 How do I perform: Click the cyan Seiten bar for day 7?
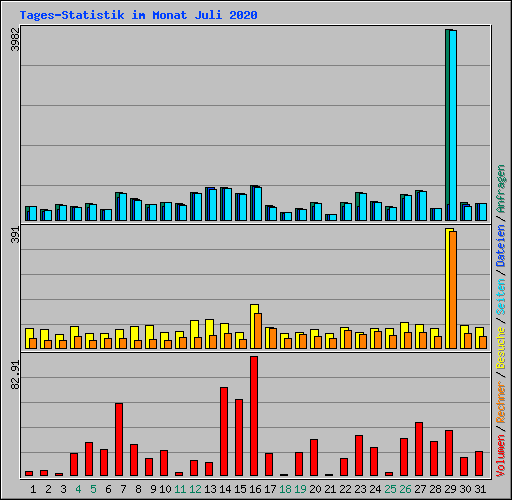[x=123, y=207]
